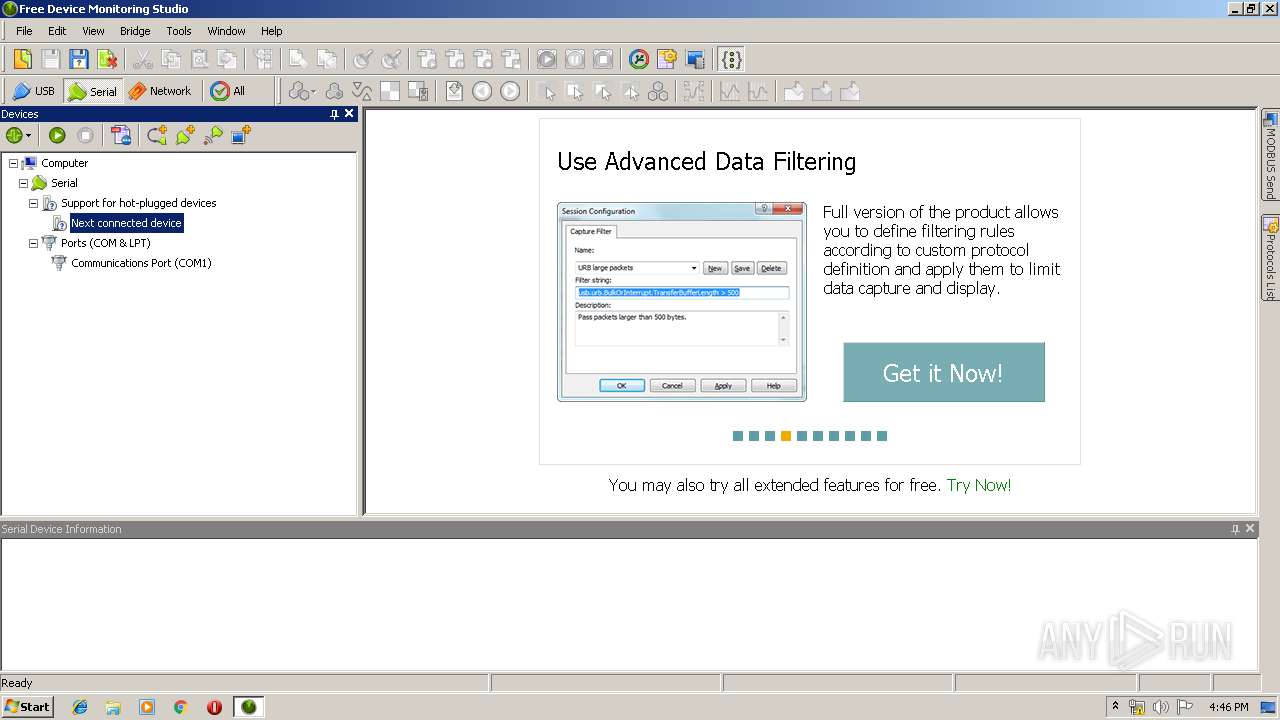Click the volume speaker tray icon
The width and height of the screenshot is (1280, 720).
1160,707
